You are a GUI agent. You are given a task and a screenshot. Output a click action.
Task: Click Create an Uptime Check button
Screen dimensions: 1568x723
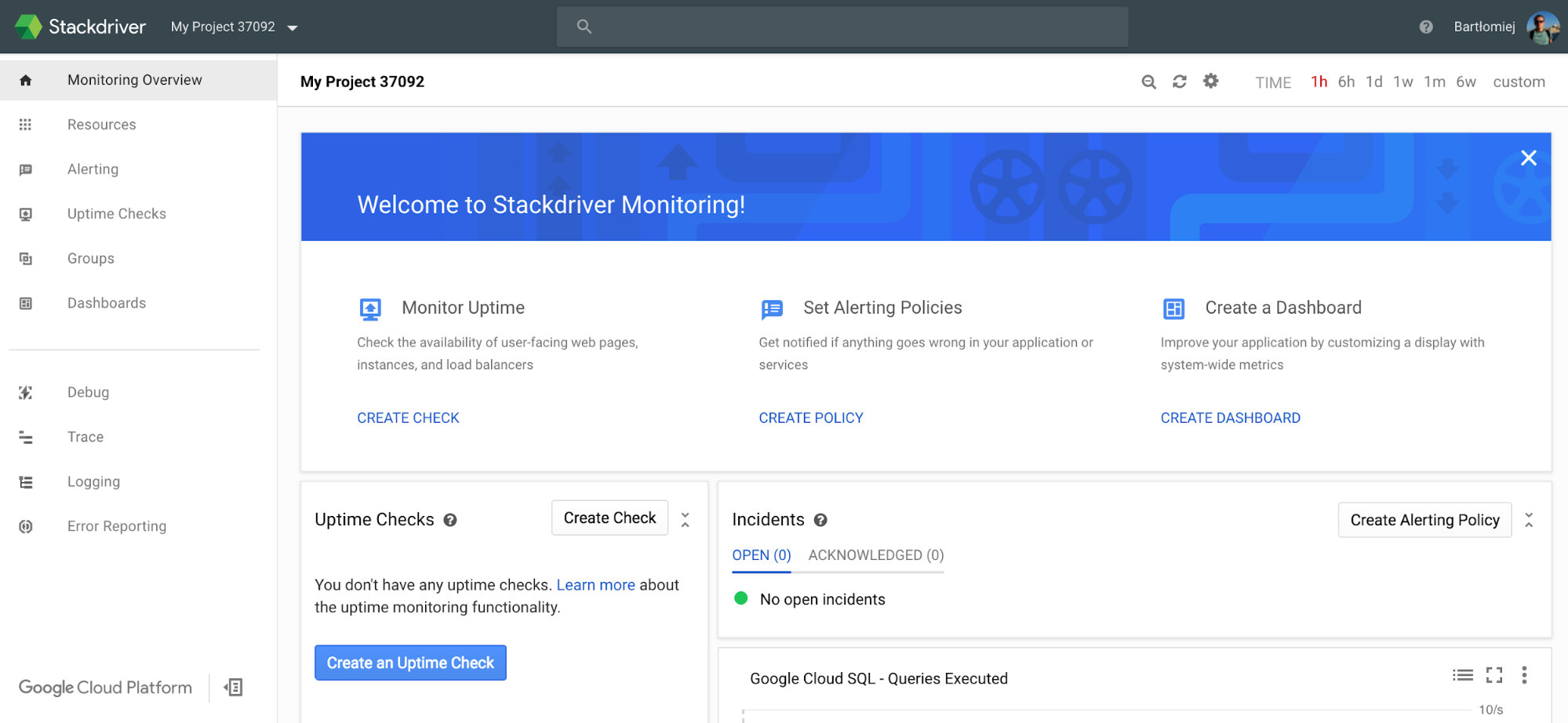(410, 663)
